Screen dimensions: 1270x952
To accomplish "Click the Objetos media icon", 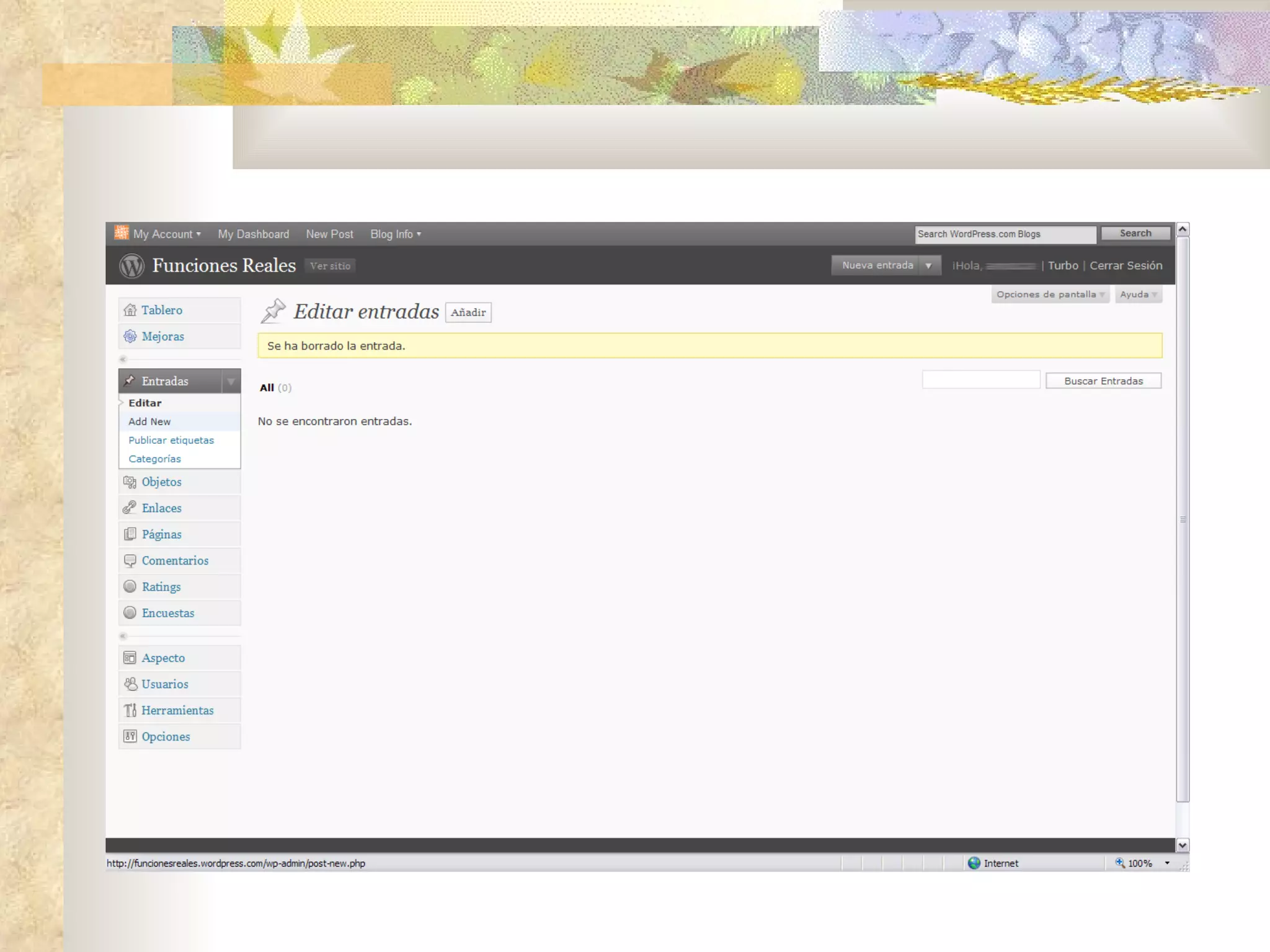I will coord(130,482).
